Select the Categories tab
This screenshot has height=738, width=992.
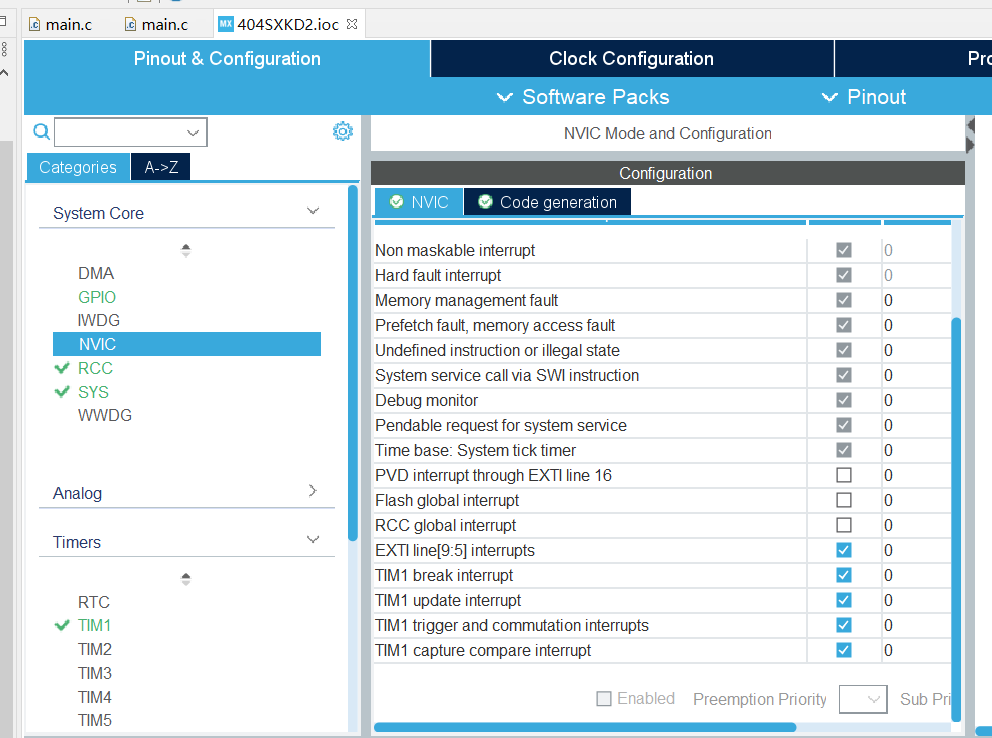click(x=78, y=167)
